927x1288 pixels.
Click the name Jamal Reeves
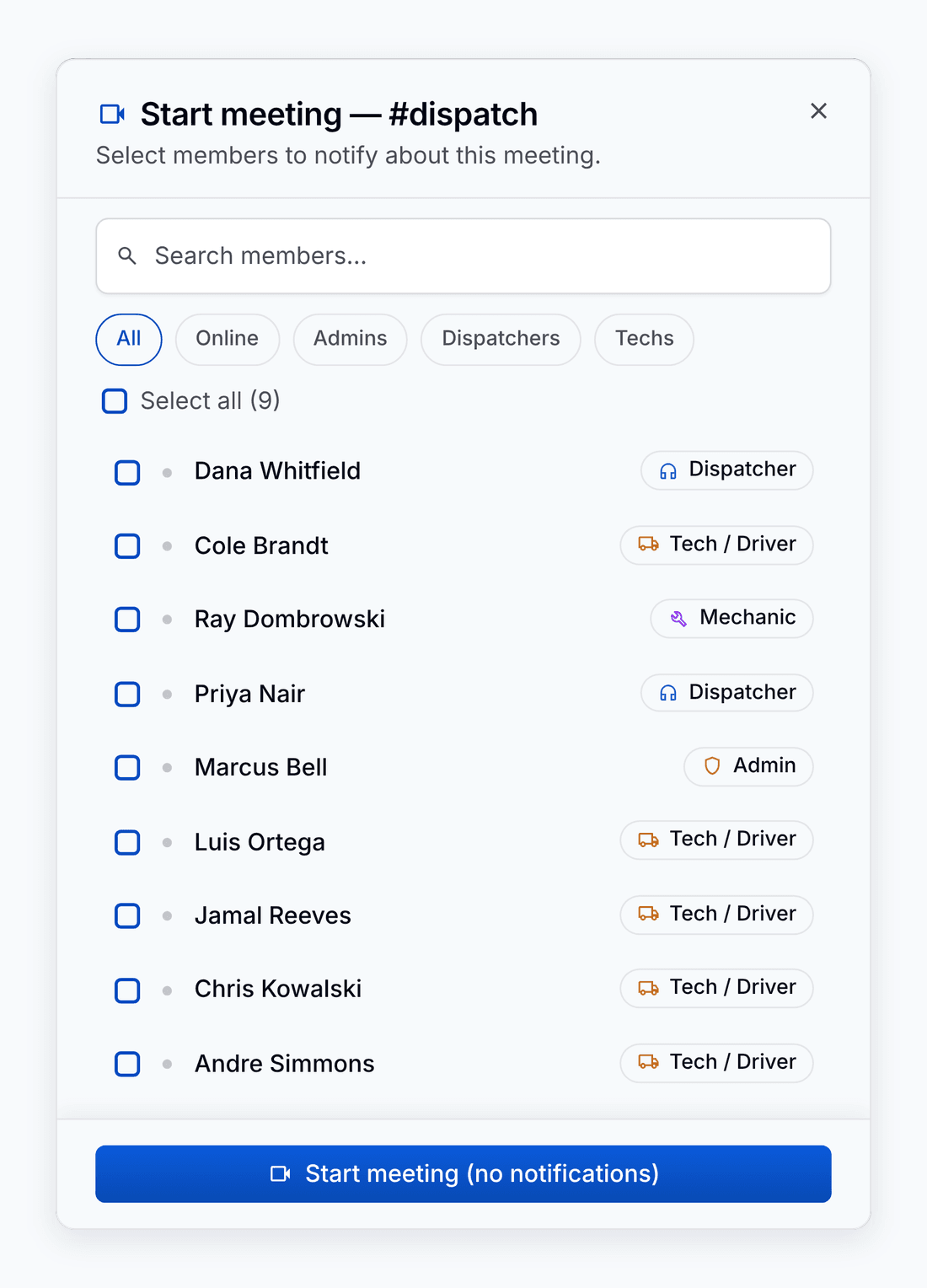(x=273, y=915)
